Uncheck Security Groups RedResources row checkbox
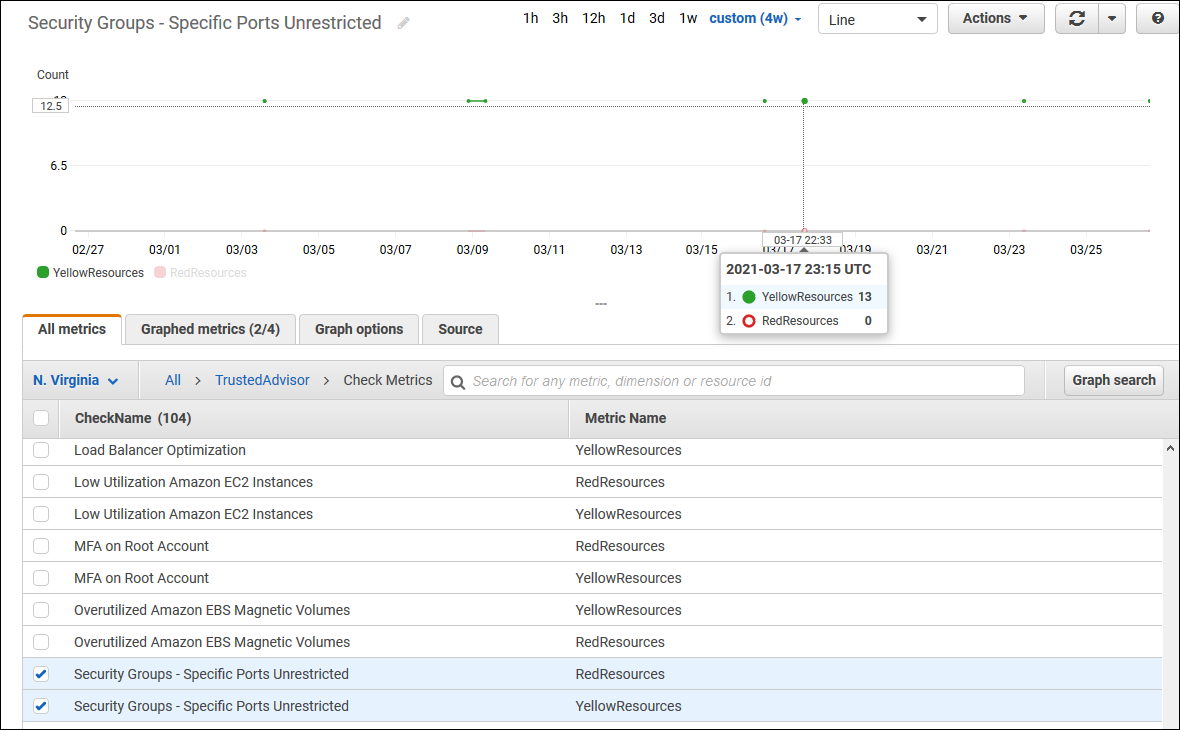 (x=41, y=674)
